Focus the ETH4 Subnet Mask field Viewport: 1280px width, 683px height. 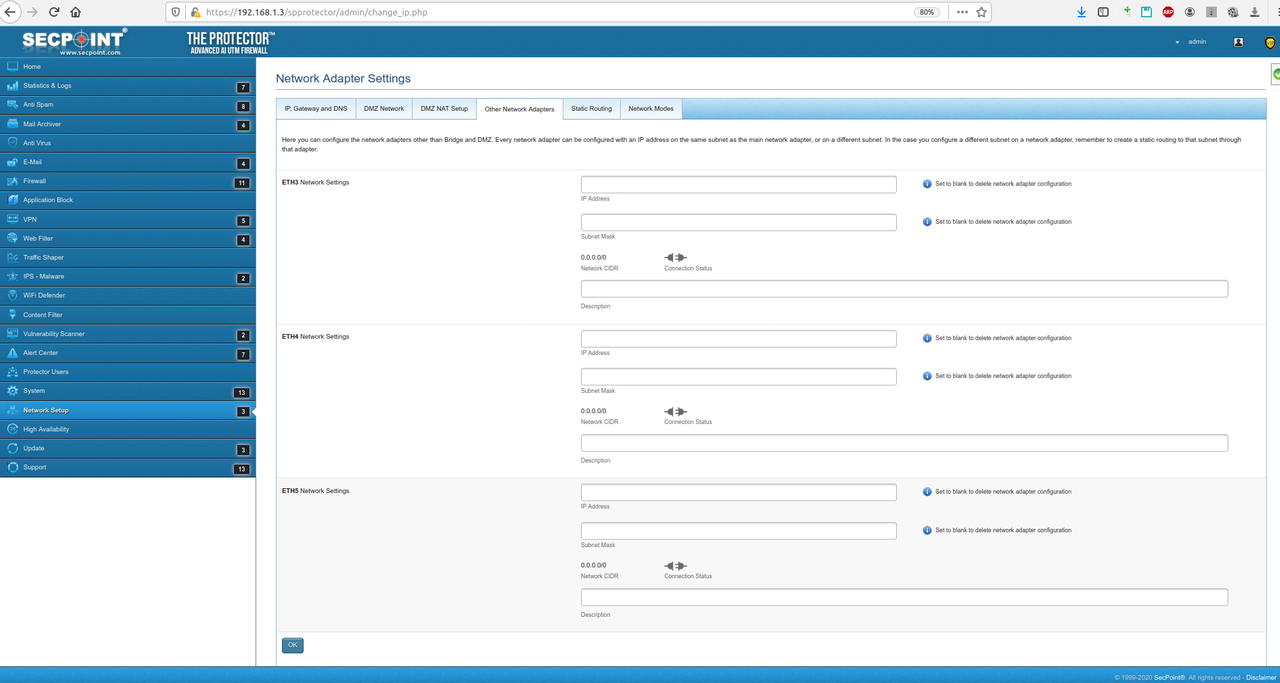(x=738, y=376)
